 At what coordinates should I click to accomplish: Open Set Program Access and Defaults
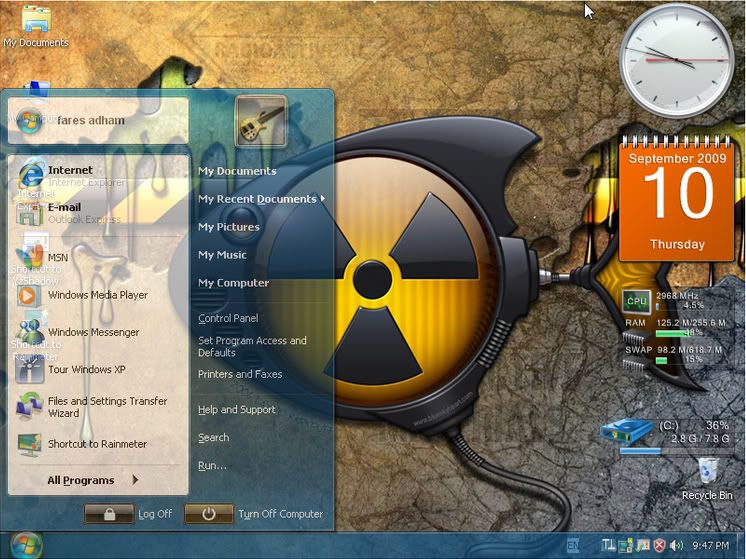[x=252, y=346]
